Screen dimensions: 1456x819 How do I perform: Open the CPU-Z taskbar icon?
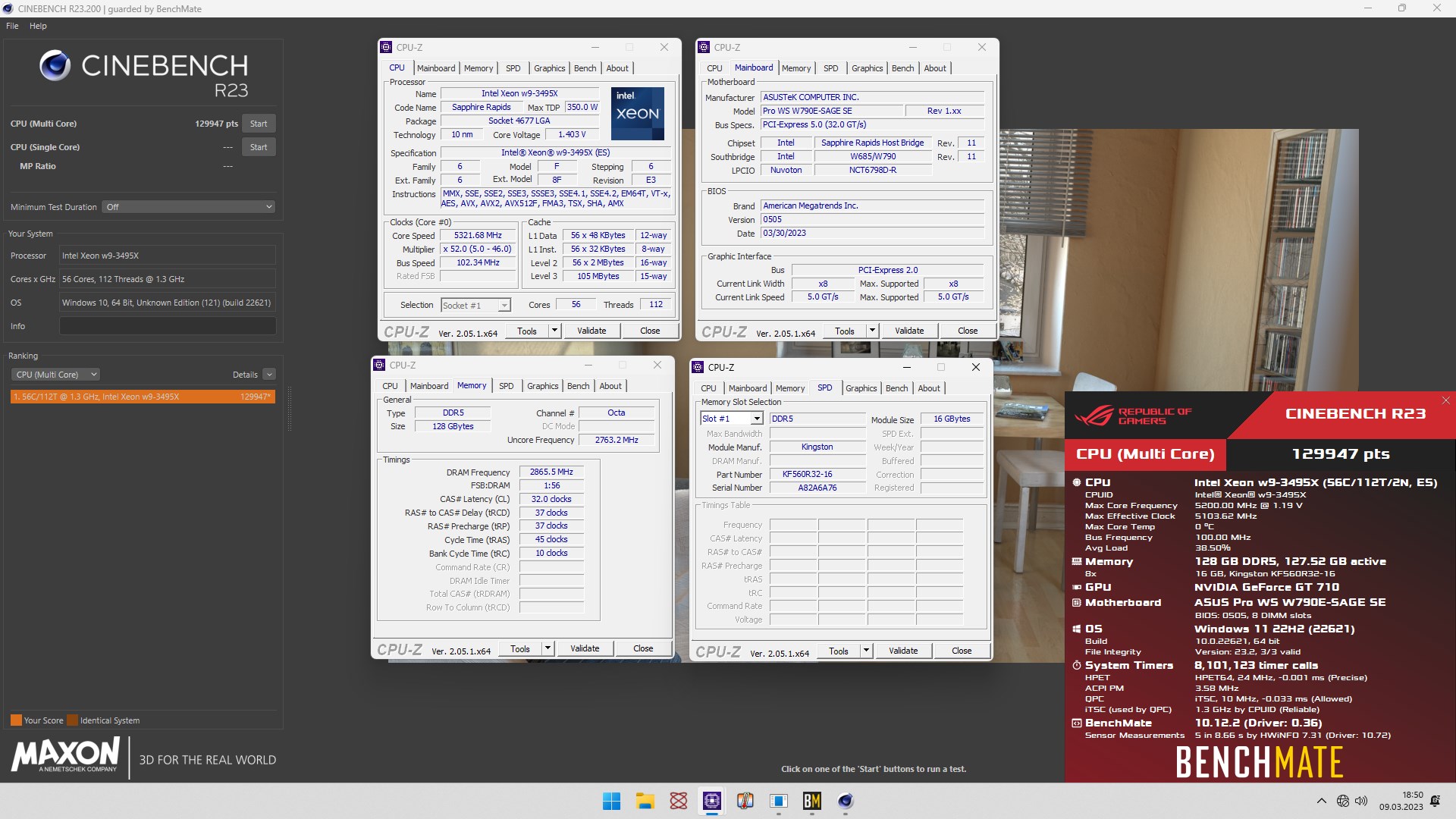pos(711,801)
